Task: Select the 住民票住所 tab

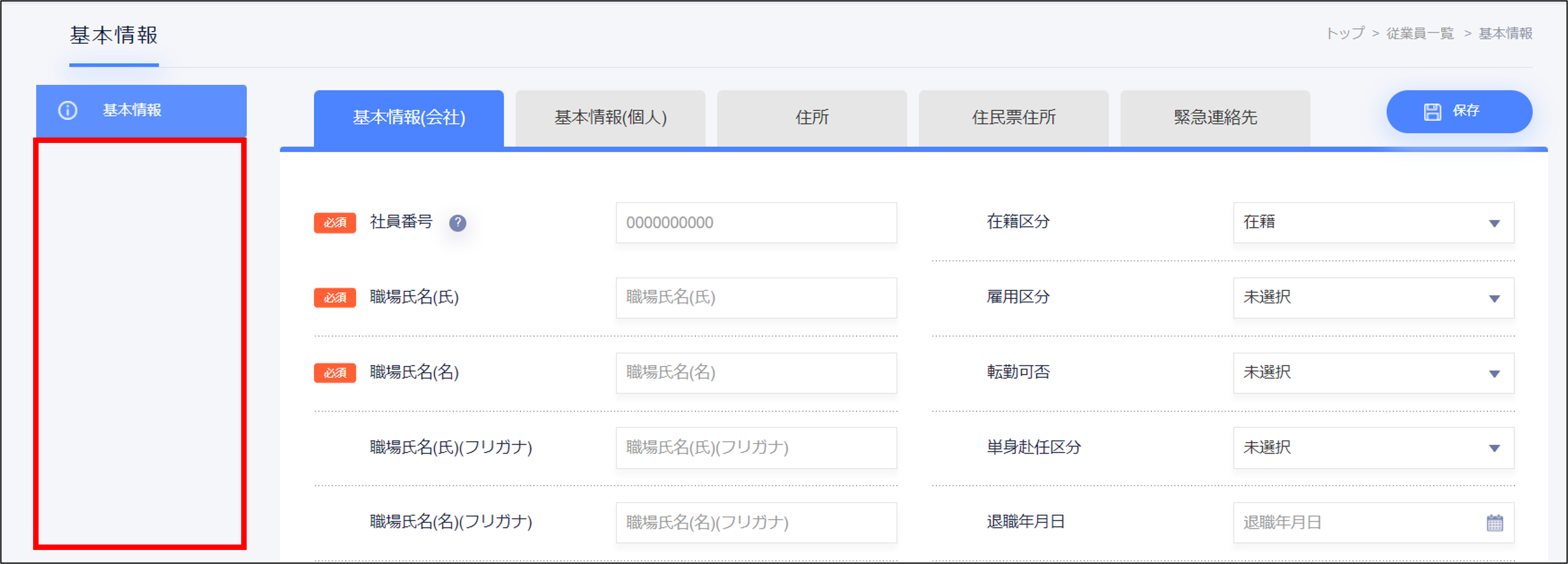Action: [1013, 117]
